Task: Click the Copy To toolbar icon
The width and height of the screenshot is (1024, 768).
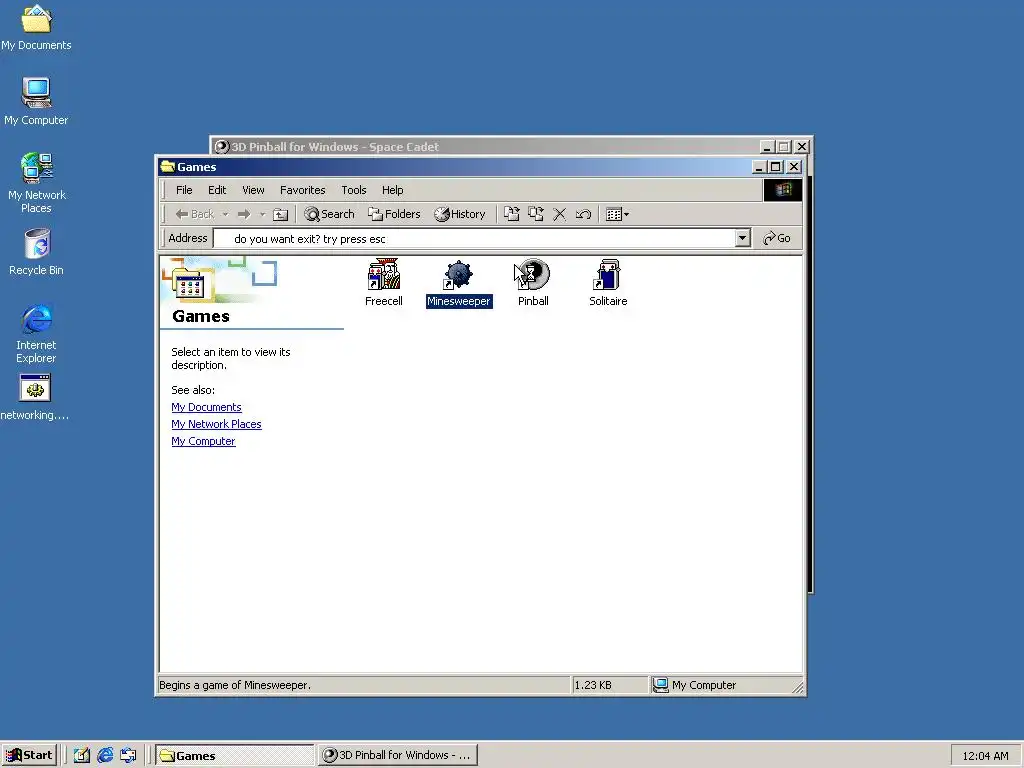Action: (536, 214)
